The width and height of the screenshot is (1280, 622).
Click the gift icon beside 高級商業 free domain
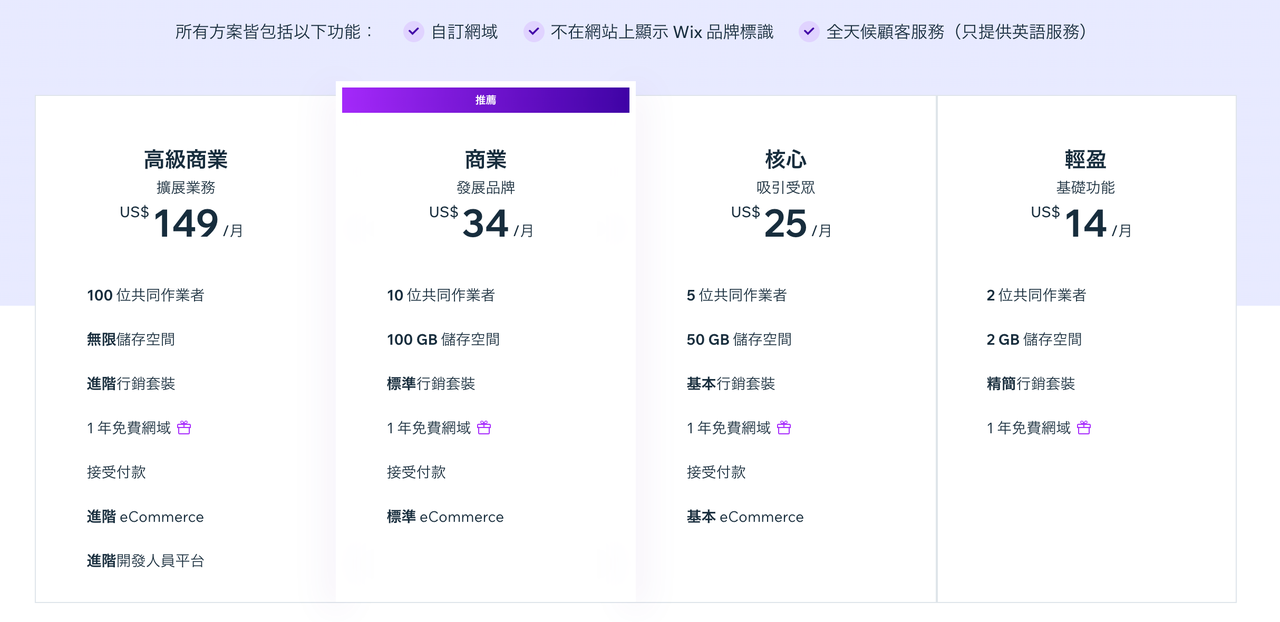(x=185, y=427)
